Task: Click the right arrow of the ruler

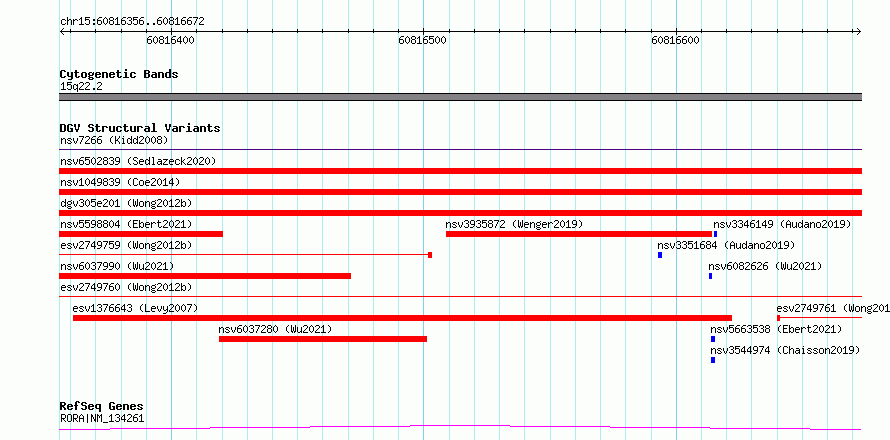Action: [859, 31]
